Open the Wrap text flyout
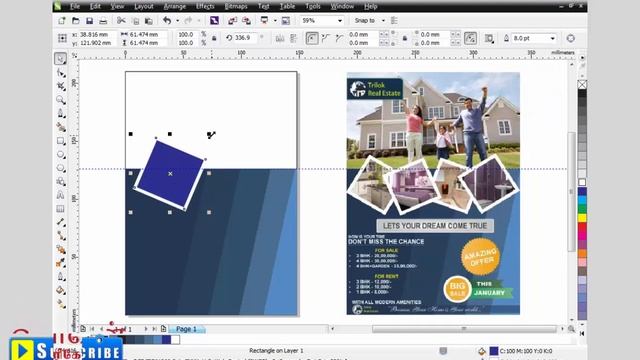Screen dimensions: 640x360 pyautogui.click(x=489, y=38)
